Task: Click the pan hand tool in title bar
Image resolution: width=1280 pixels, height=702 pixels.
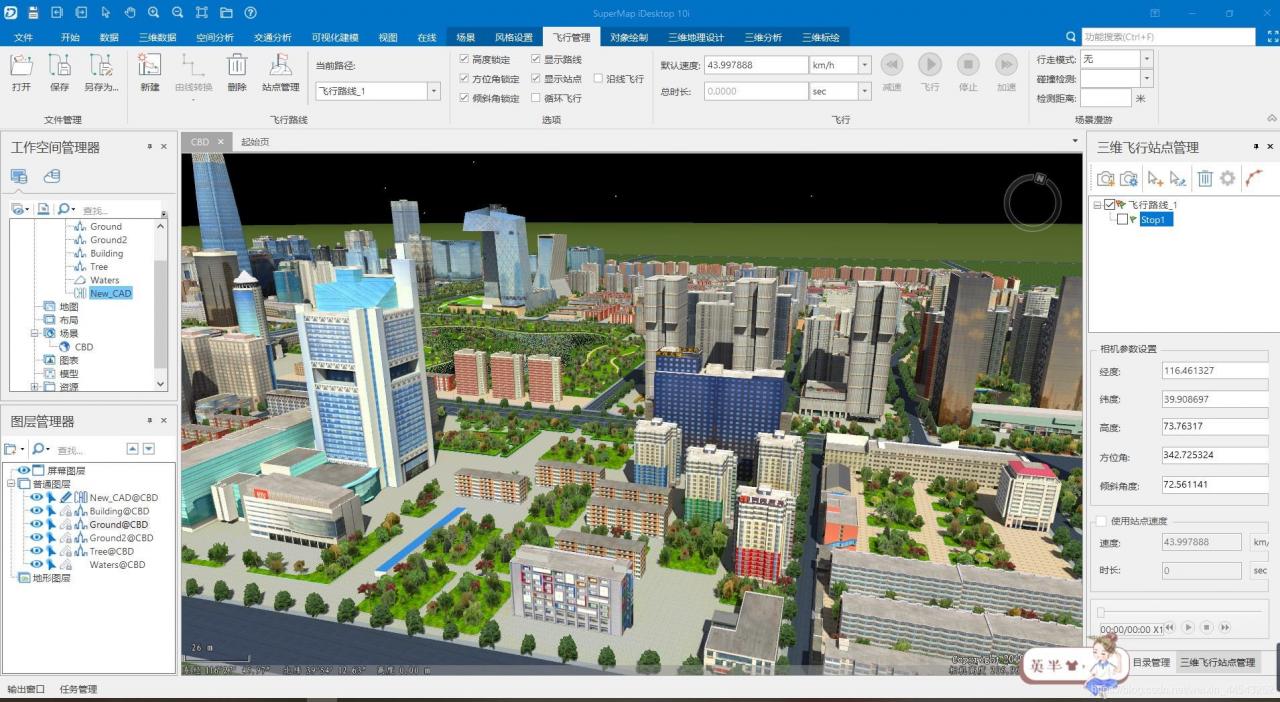Action: click(x=130, y=13)
